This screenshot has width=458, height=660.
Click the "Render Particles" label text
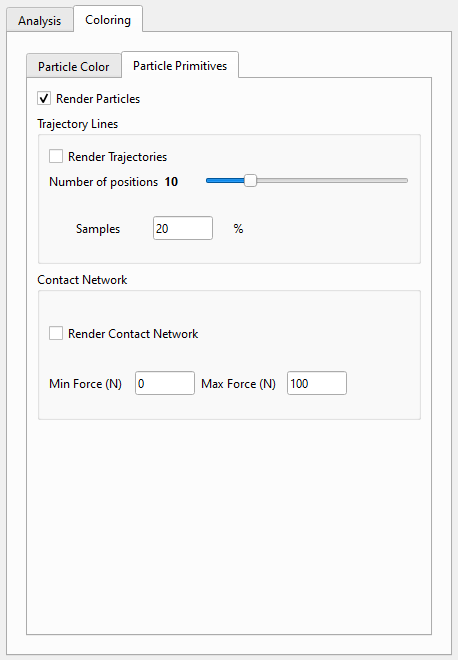tap(98, 99)
